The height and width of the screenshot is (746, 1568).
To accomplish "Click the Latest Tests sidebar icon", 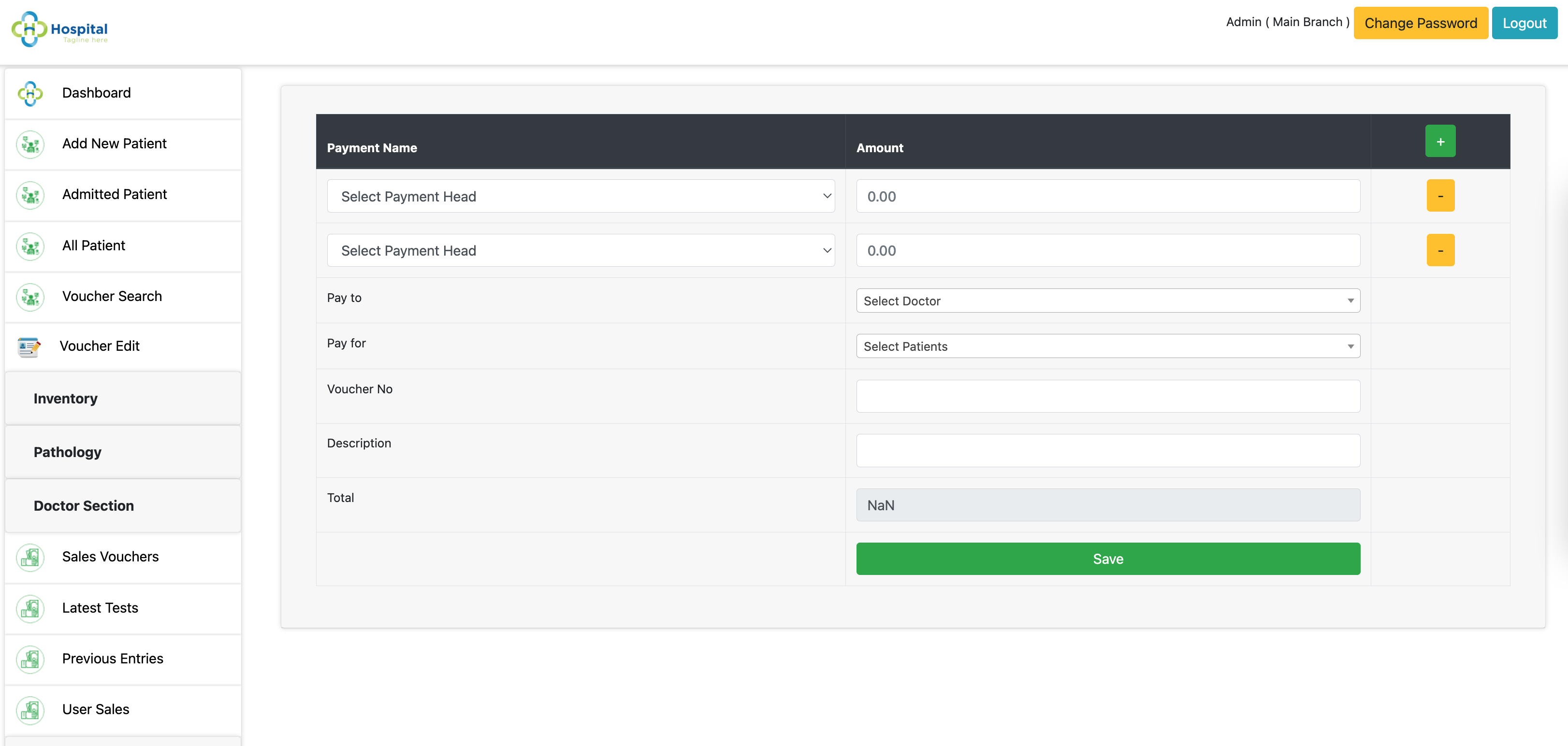I will pos(30,608).
